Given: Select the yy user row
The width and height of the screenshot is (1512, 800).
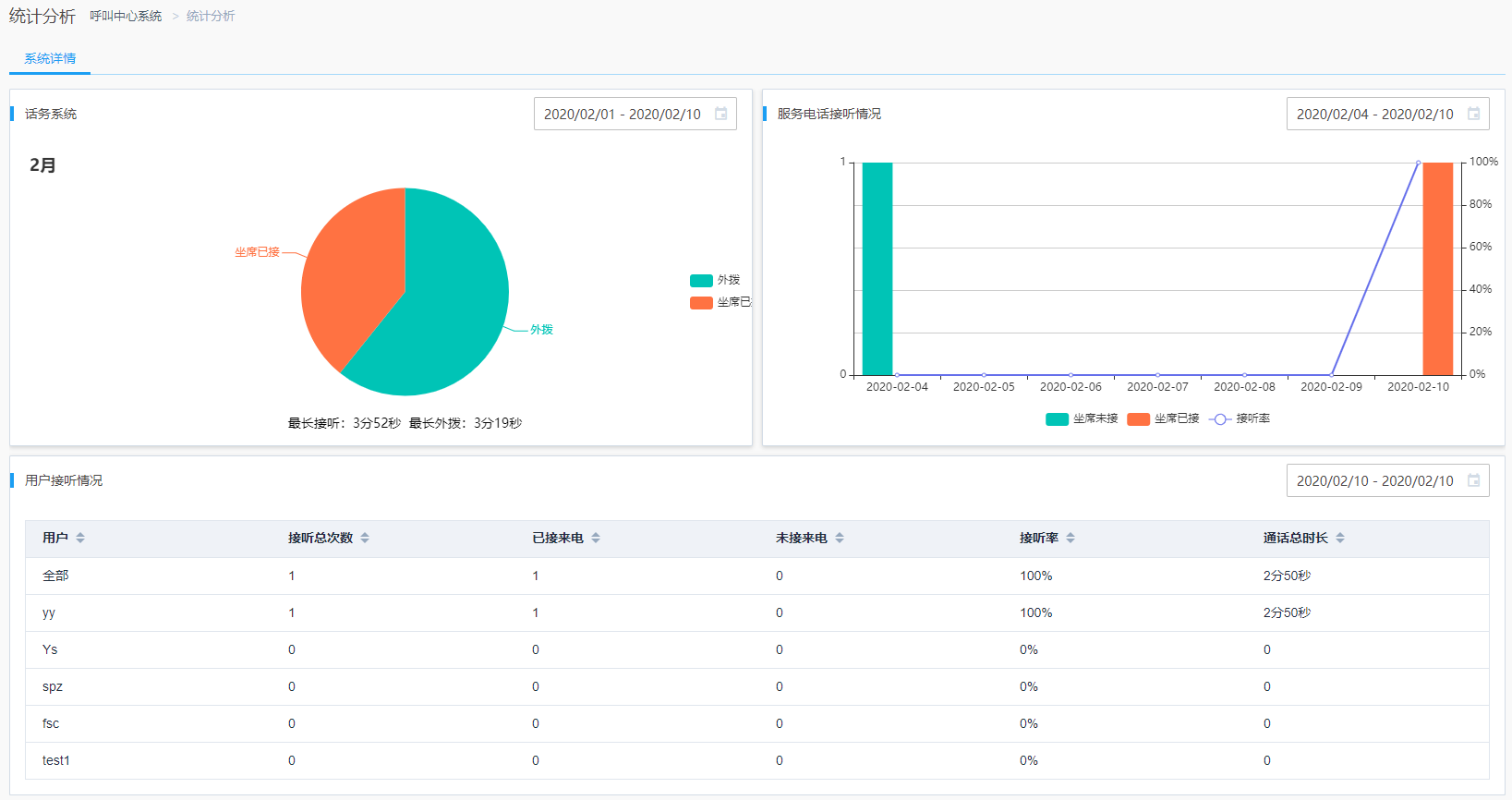Looking at the screenshot, I should [756, 612].
